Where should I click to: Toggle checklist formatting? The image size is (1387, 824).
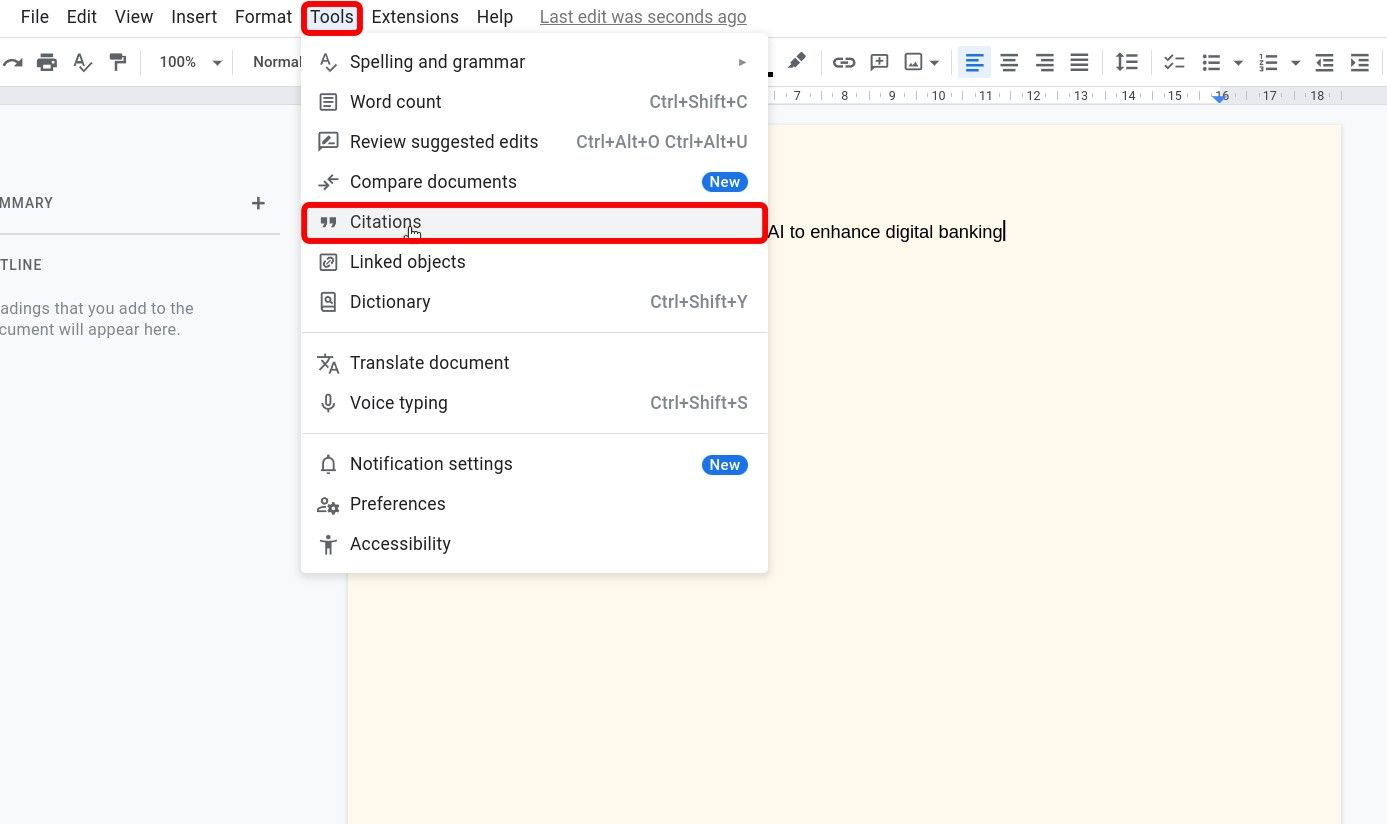click(x=1174, y=61)
